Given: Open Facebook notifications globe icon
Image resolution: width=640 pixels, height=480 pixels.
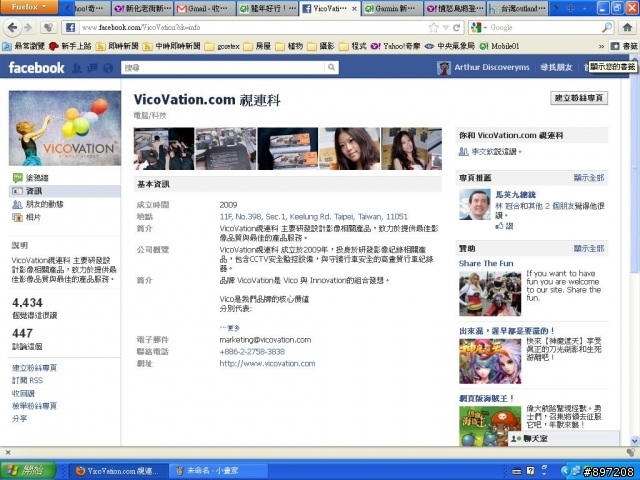Looking at the screenshot, I should tap(108, 68).
